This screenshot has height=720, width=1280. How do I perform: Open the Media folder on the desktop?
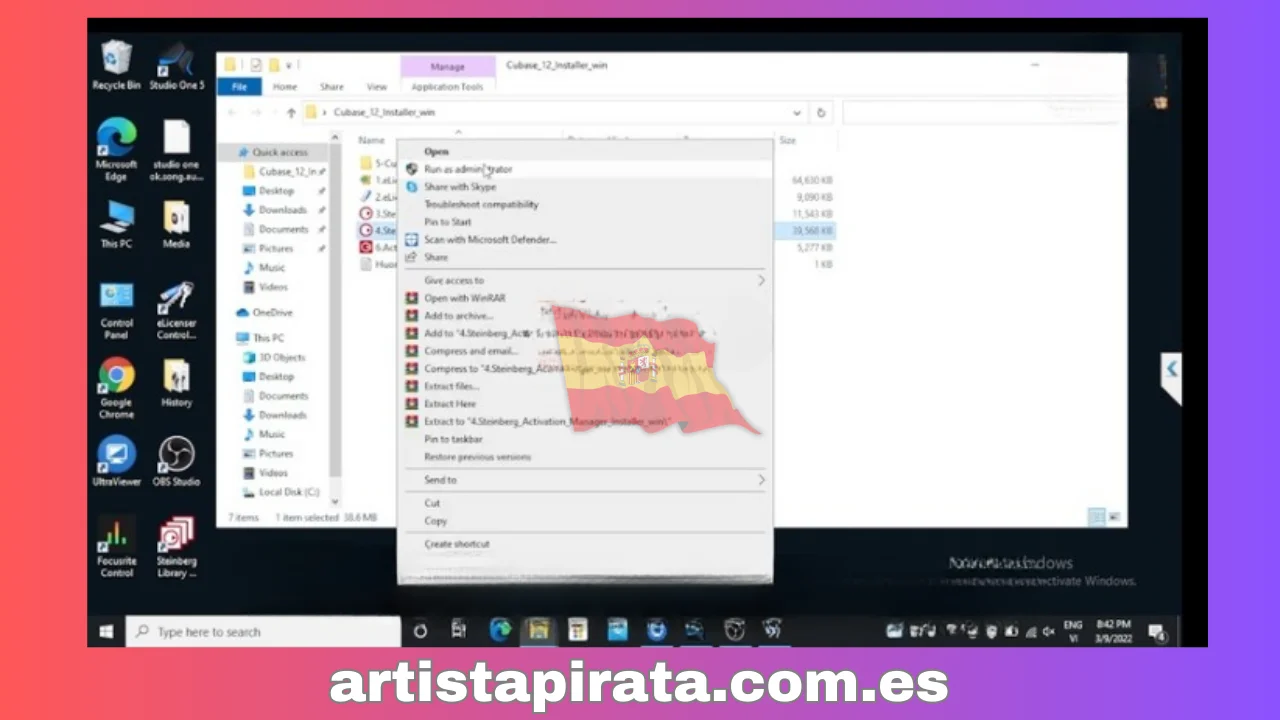176,224
